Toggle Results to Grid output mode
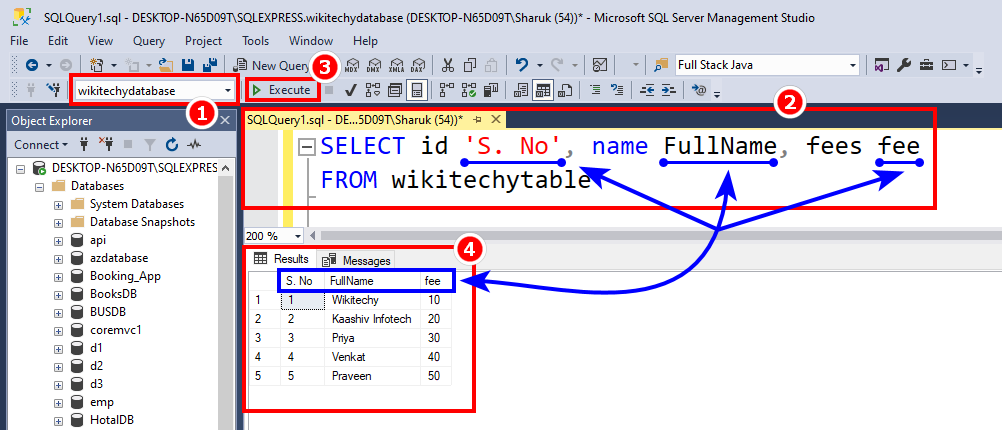Viewport: 1002px width, 430px height. [x=543, y=90]
